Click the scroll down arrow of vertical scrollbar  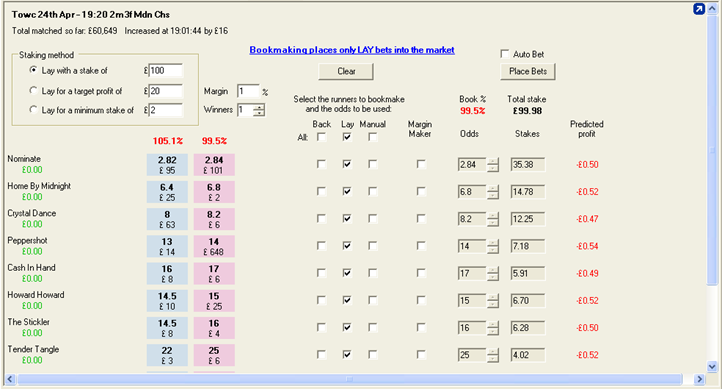[x=712, y=367]
